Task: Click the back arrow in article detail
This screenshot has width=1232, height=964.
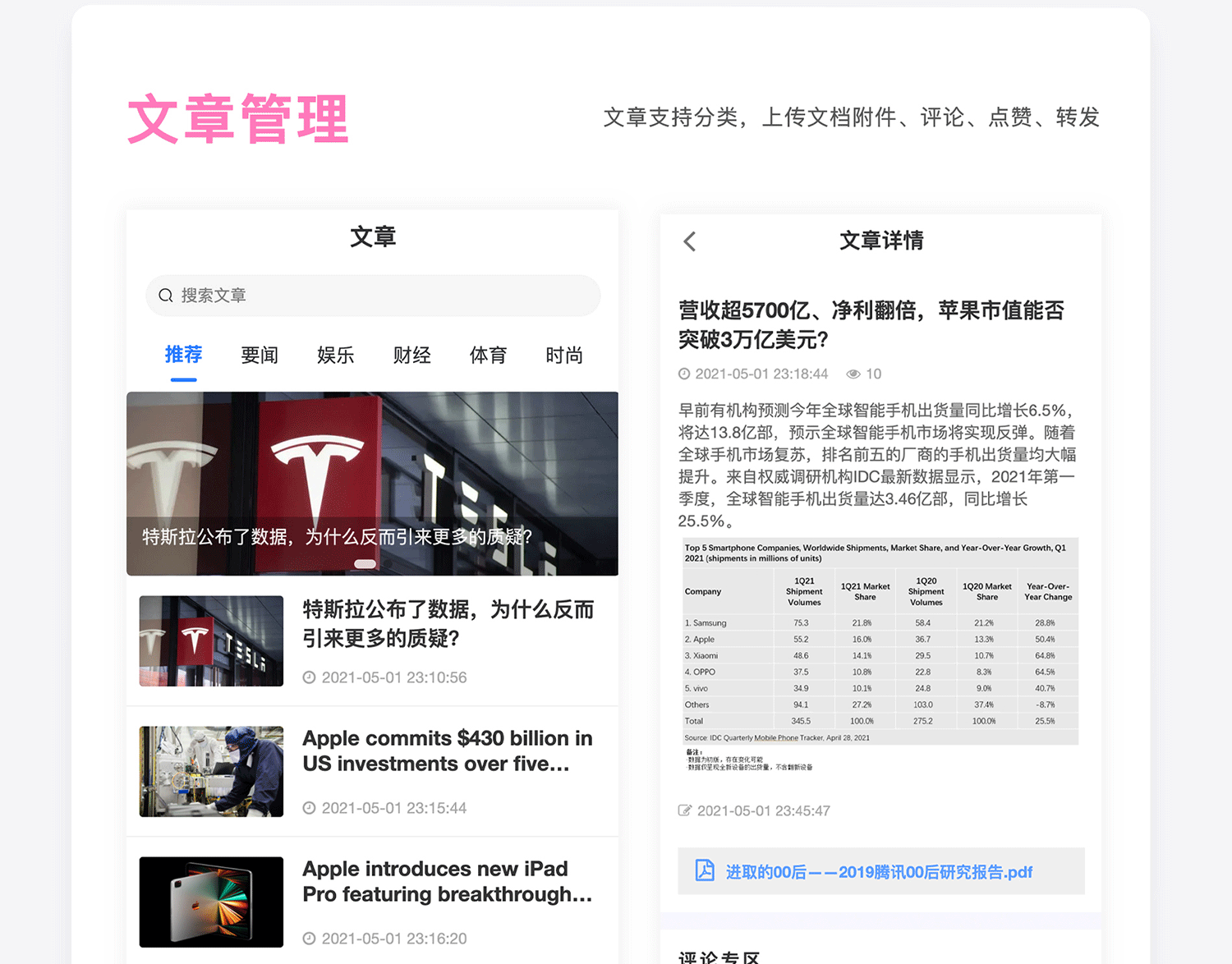Action: coord(690,241)
